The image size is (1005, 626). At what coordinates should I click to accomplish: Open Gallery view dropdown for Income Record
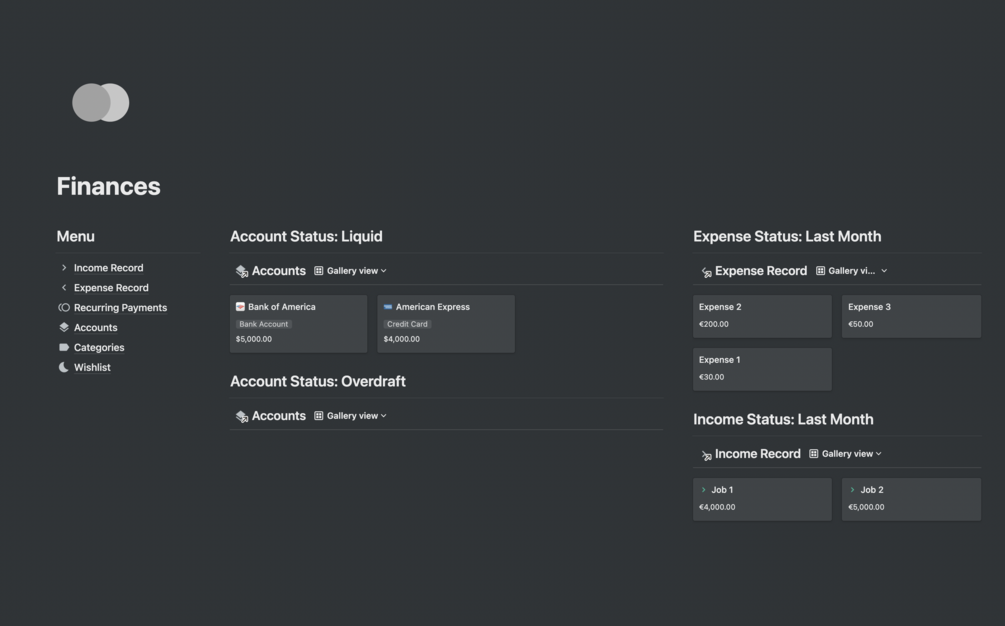pos(846,454)
